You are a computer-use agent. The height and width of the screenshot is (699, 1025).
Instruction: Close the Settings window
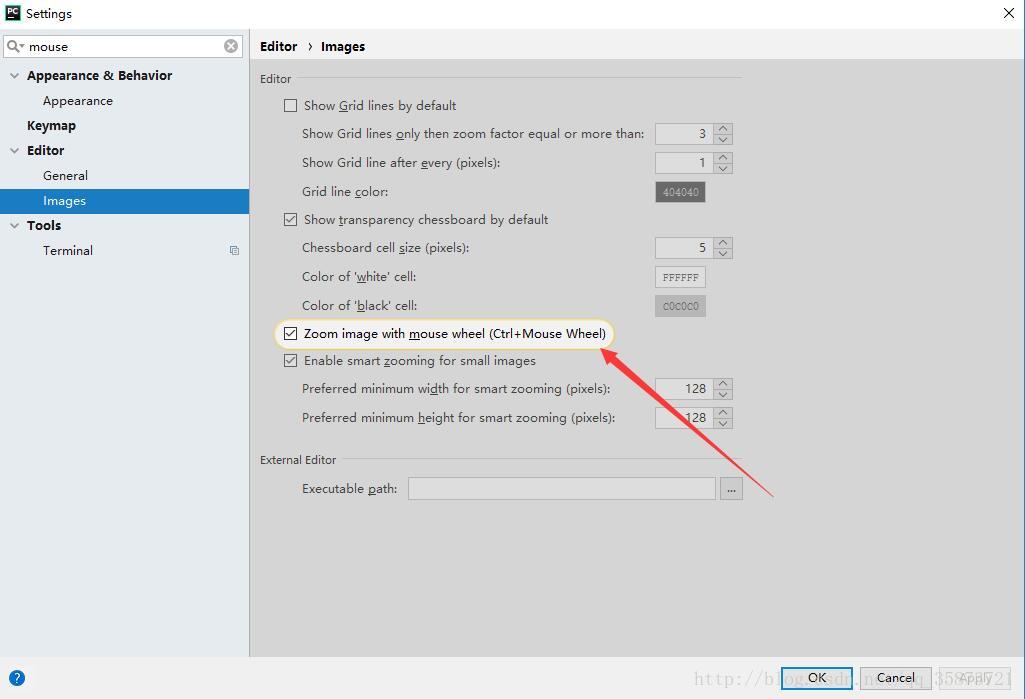point(1009,13)
